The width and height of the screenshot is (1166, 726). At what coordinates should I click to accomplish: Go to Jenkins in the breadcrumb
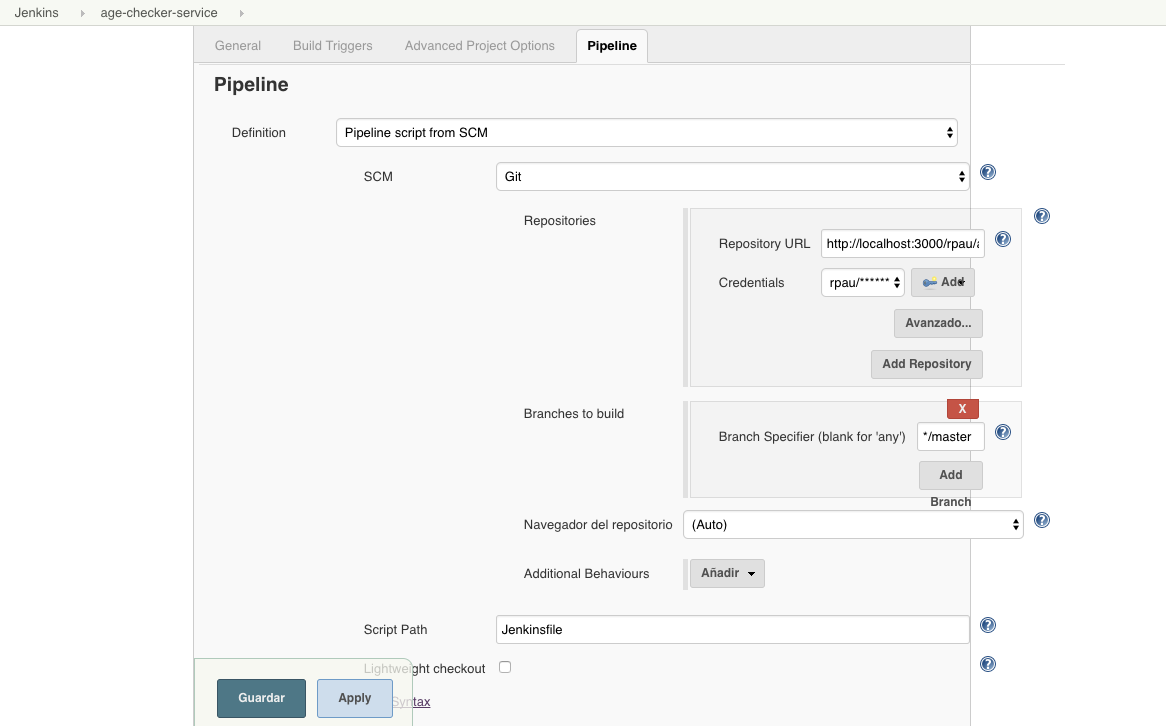[36, 13]
